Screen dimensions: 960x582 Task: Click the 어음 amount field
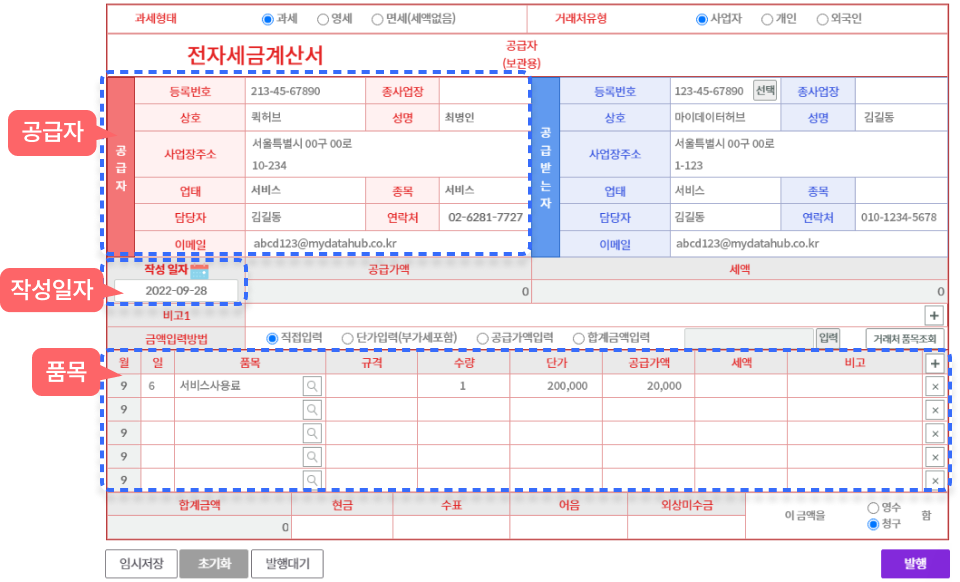click(x=569, y=528)
